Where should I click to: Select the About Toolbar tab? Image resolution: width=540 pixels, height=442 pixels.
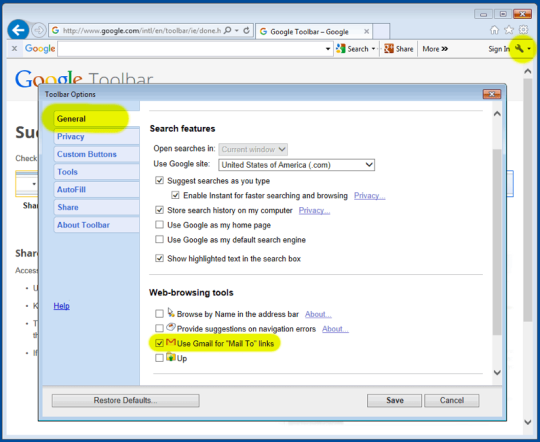(x=96, y=225)
